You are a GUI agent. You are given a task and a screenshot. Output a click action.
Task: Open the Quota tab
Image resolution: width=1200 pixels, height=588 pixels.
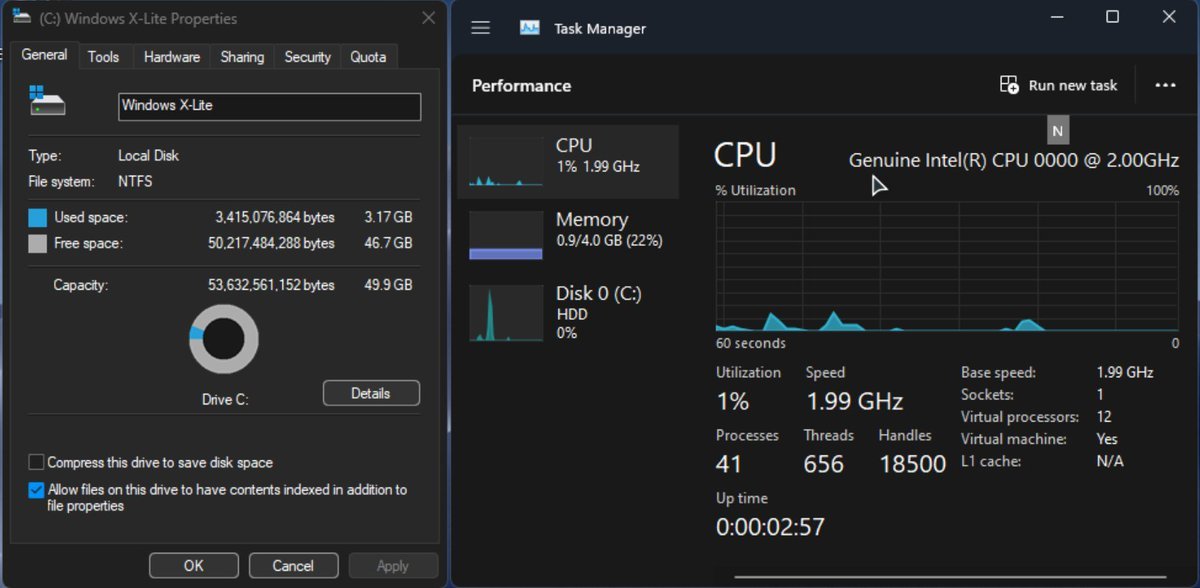(x=368, y=57)
